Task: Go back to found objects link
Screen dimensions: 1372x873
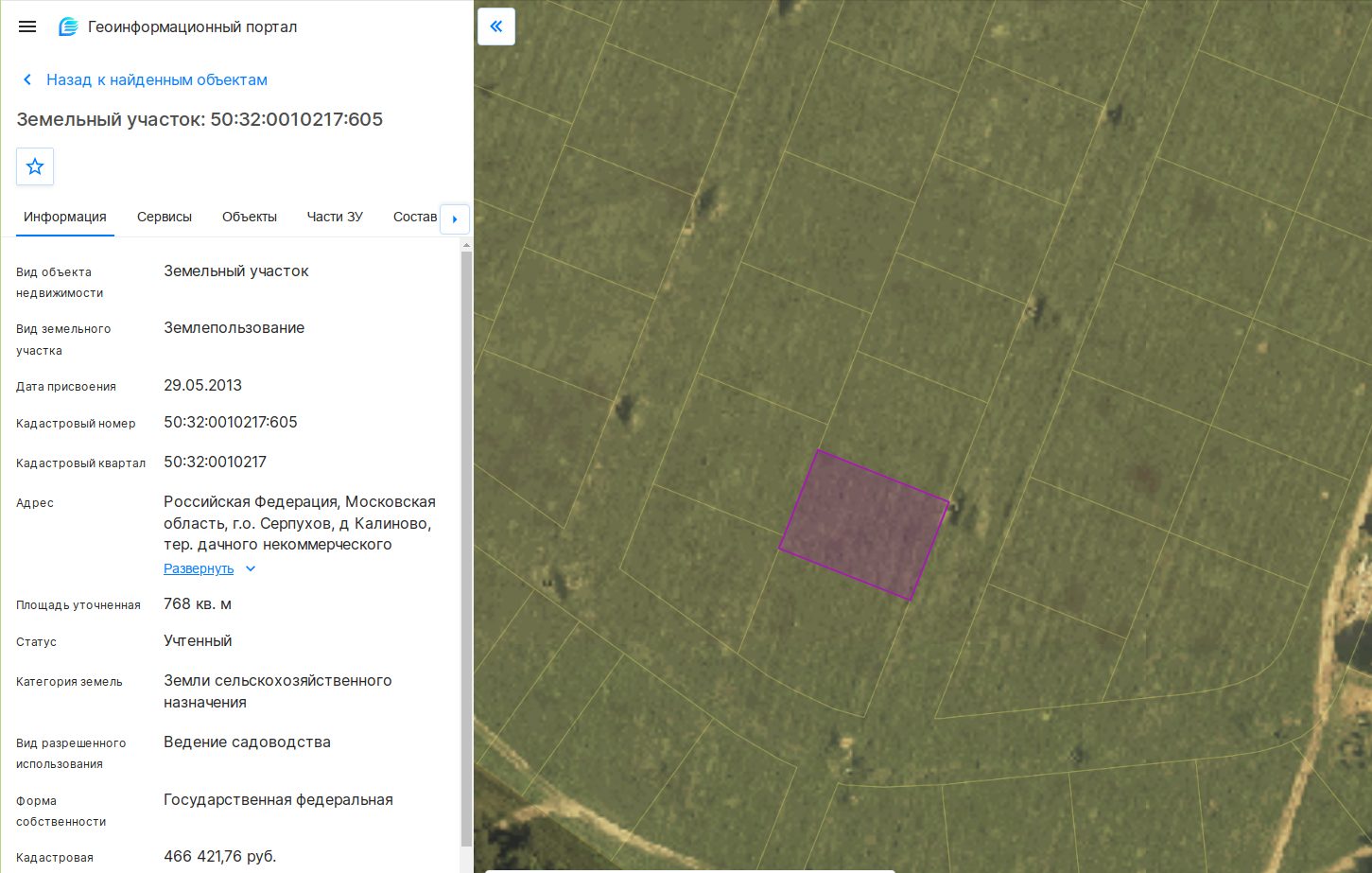Action: click(x=157, y=80)
